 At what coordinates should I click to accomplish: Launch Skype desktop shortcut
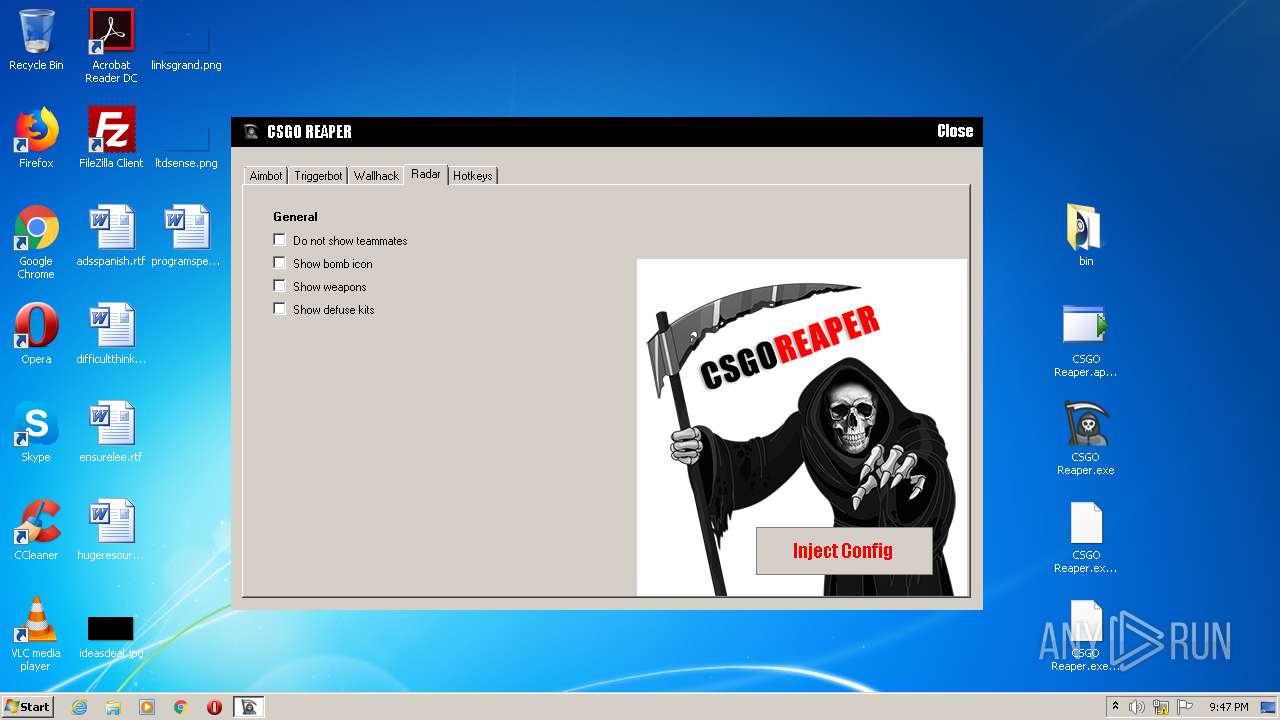pos(36,432)
